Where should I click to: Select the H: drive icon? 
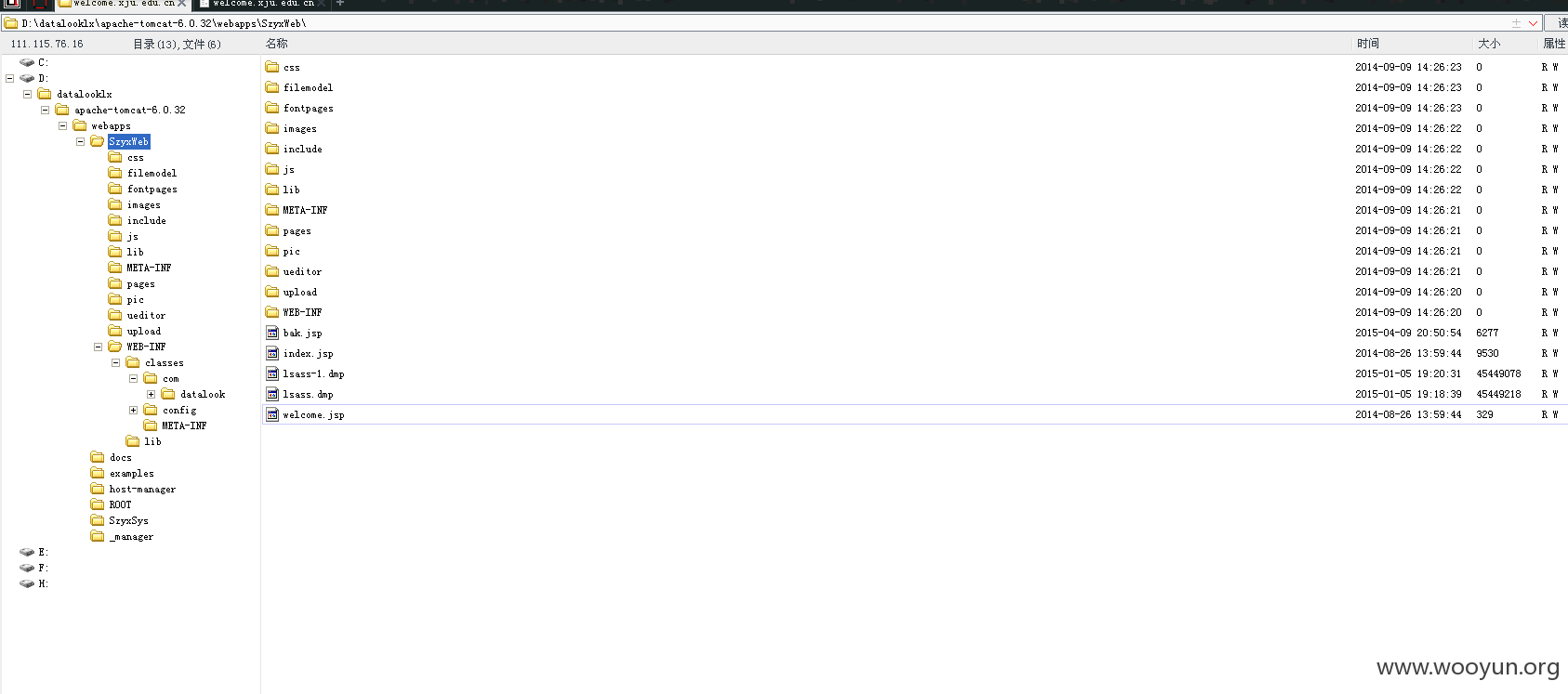[27, 583]
